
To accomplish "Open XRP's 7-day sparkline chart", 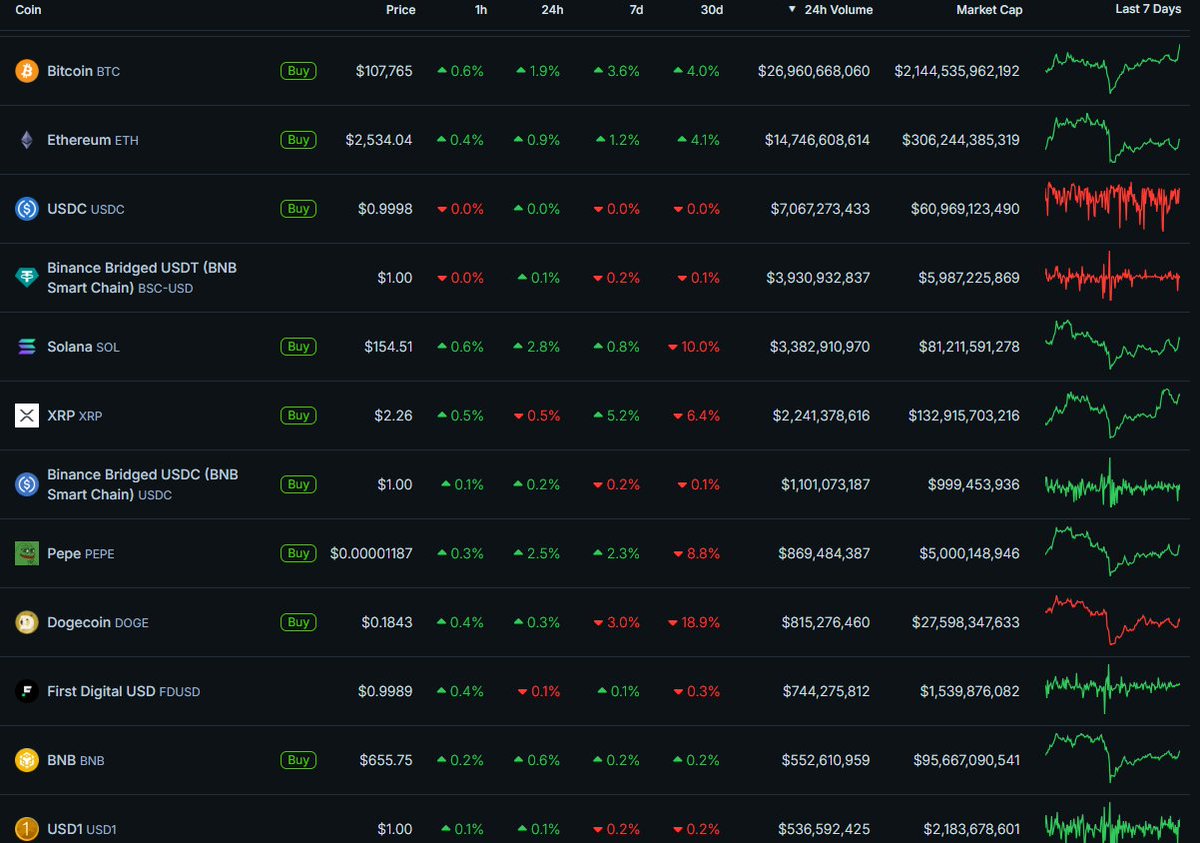I will tap(1113, 413).
